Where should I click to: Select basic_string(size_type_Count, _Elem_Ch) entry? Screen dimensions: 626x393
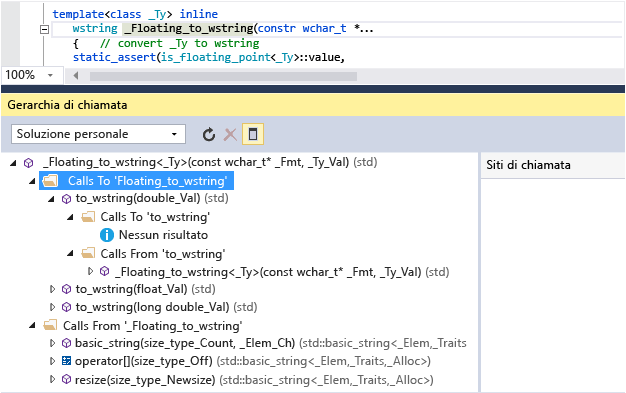pos(271,343)
